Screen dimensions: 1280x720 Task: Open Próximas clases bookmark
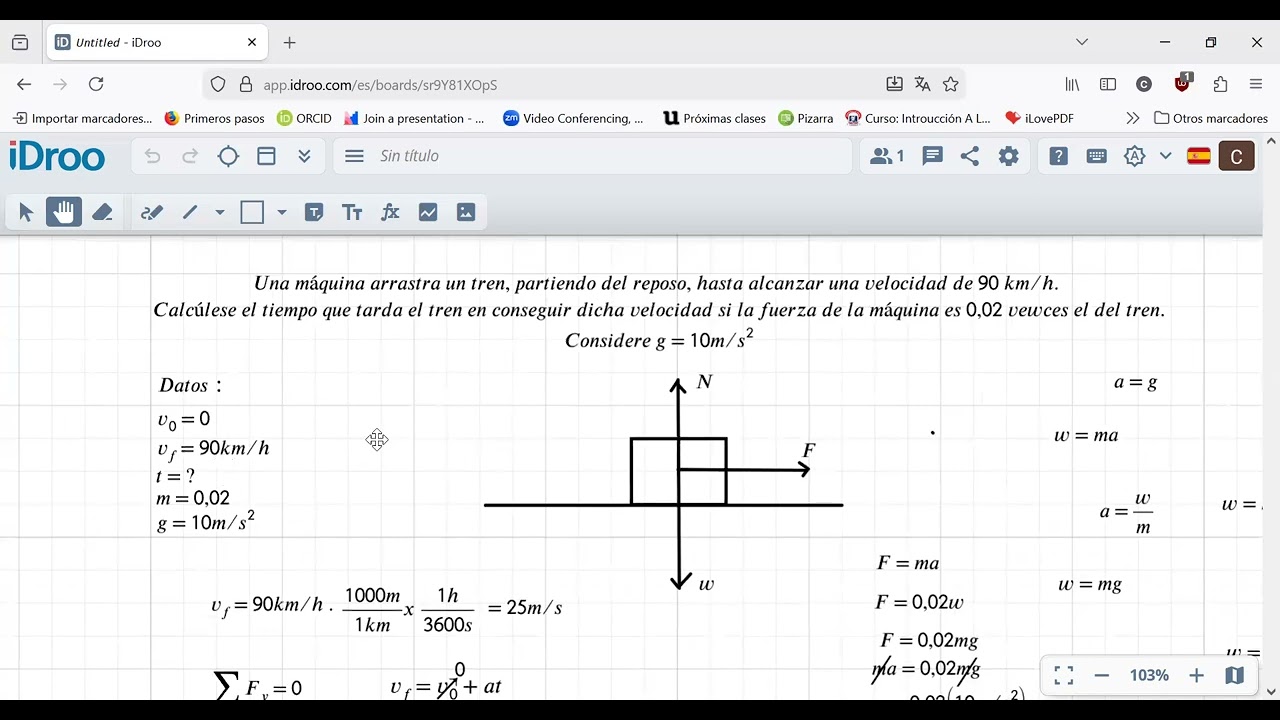click(x=715, y=118)
